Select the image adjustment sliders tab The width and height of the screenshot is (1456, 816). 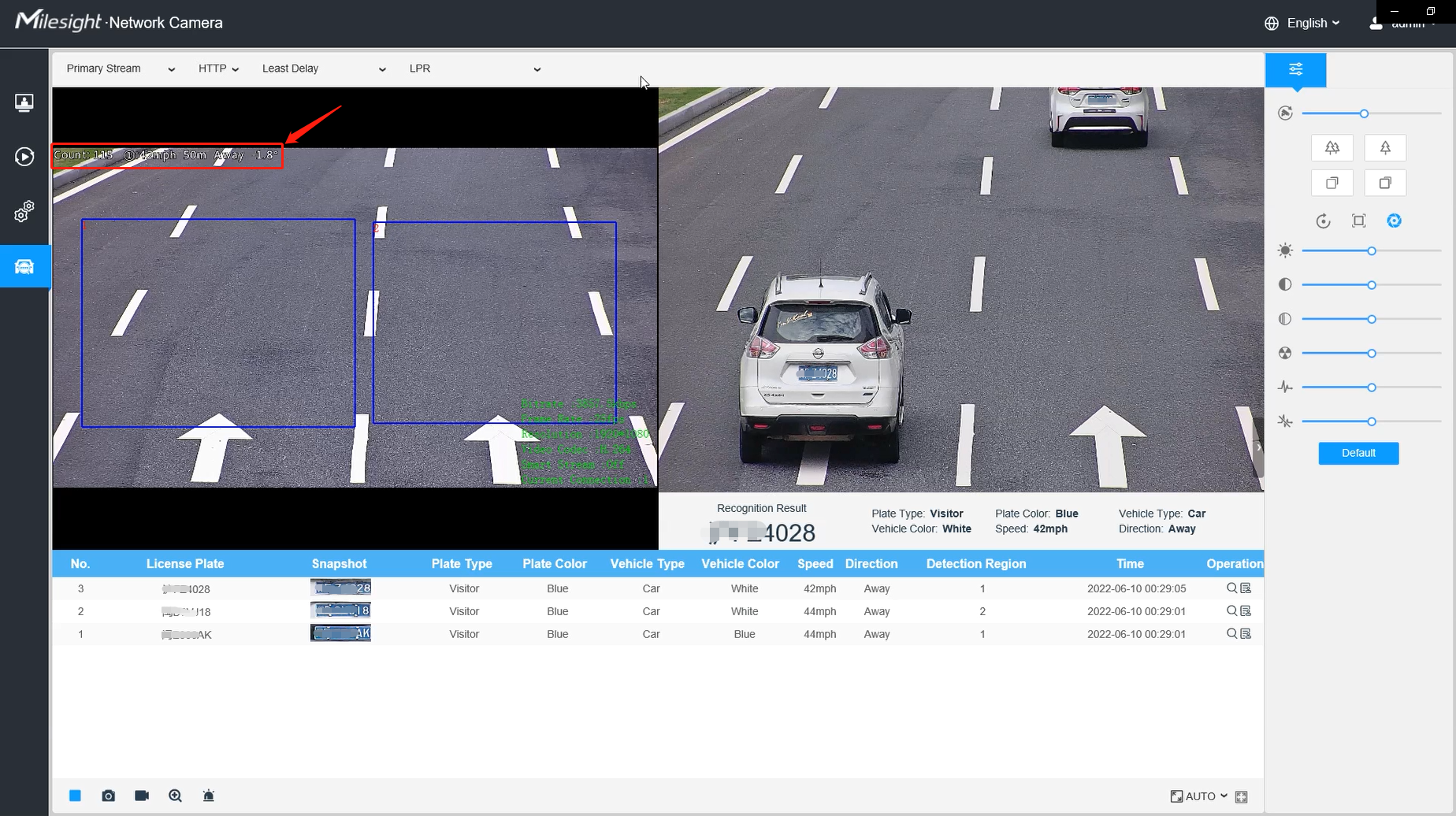[x=1295, y=69]
